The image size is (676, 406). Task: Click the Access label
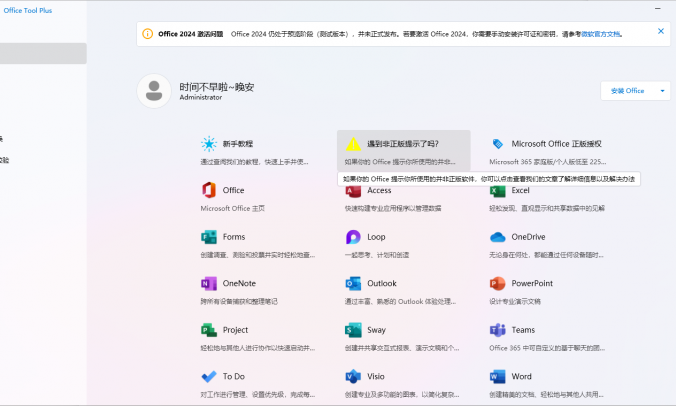(379, 191)
